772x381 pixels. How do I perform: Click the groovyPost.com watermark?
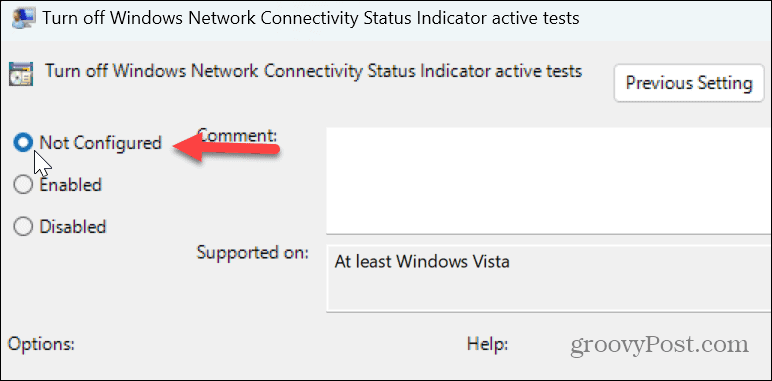click(x=659, y=345)
